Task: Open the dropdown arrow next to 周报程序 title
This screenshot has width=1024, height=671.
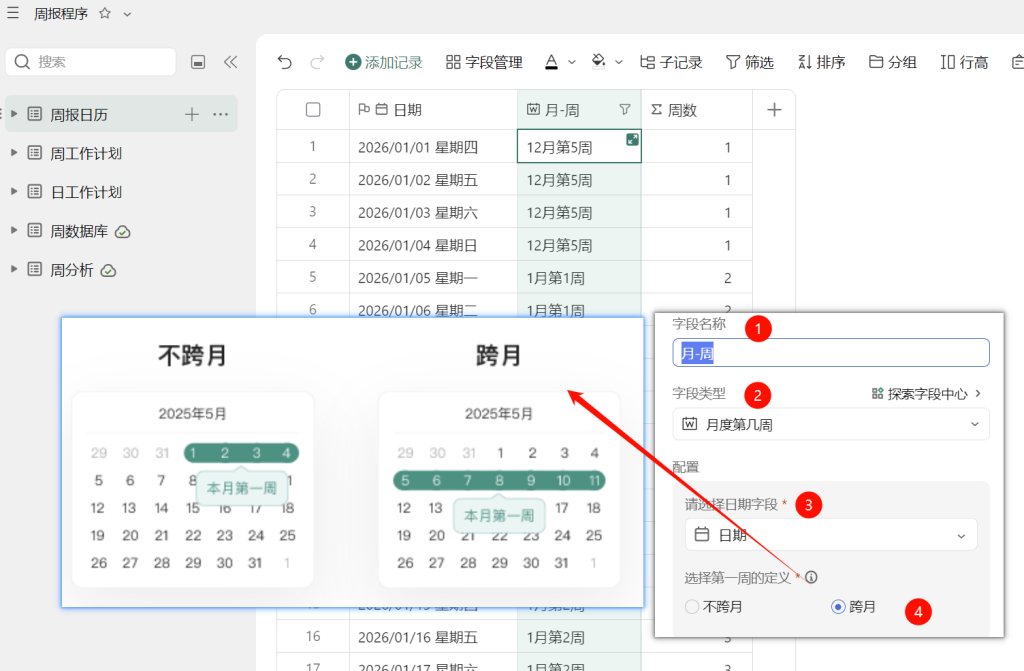Action: point(127,14)
